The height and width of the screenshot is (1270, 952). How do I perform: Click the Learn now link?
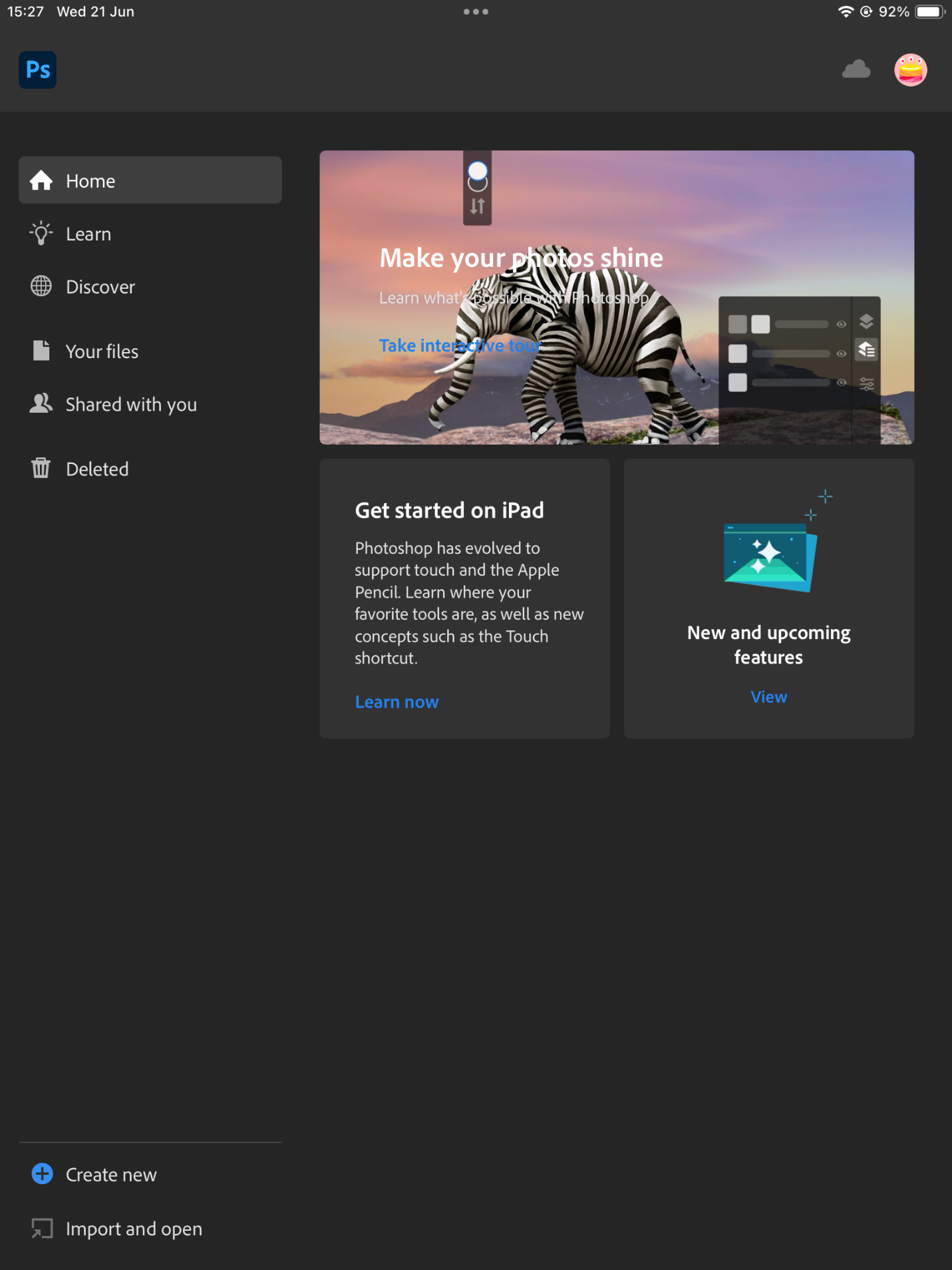(x=397, y=702)
